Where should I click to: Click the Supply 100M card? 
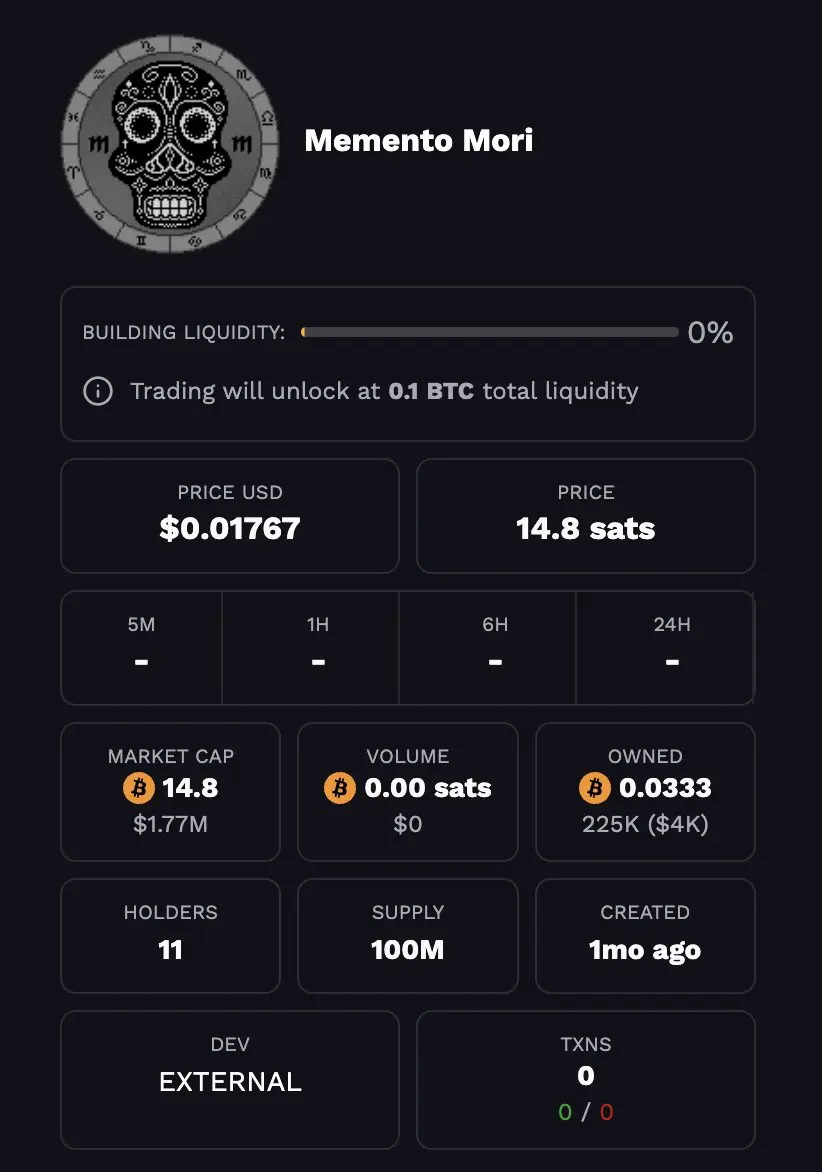[x=408, y=936]
